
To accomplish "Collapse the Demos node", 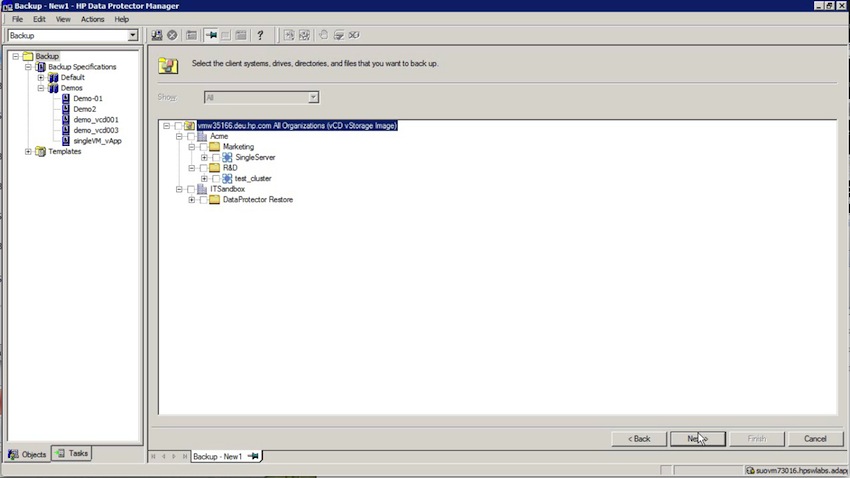I will (41, 88).
